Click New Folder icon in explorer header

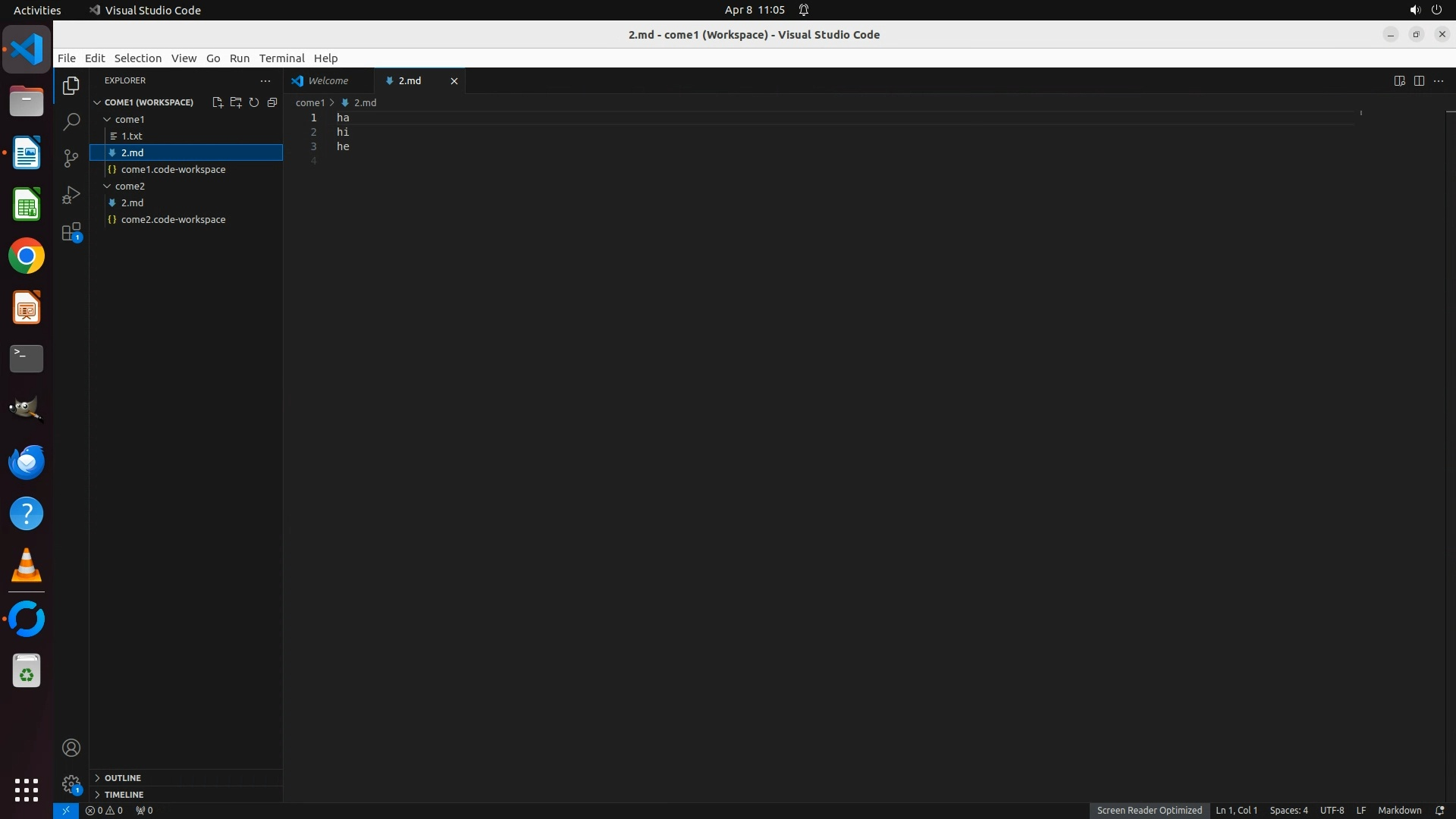point(236,102)
